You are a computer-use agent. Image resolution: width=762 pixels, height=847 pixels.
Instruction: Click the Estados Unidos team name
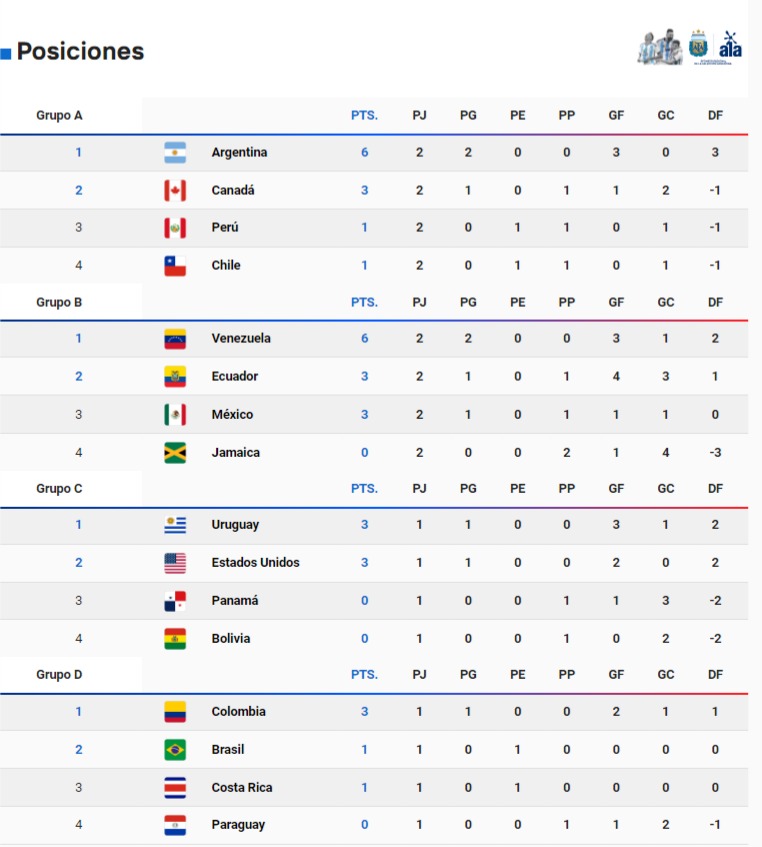click(255, 562)
